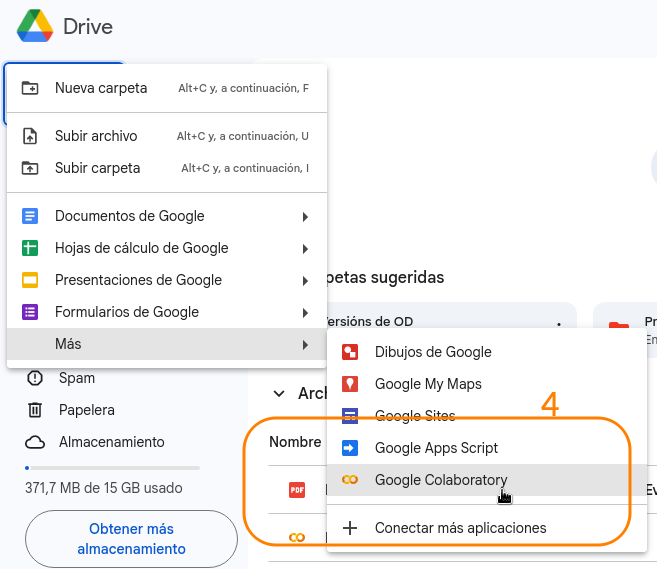Expand Documentos de Google submenu arrow
This screenshot has width=657, height=569.
(x=305, y=217)
